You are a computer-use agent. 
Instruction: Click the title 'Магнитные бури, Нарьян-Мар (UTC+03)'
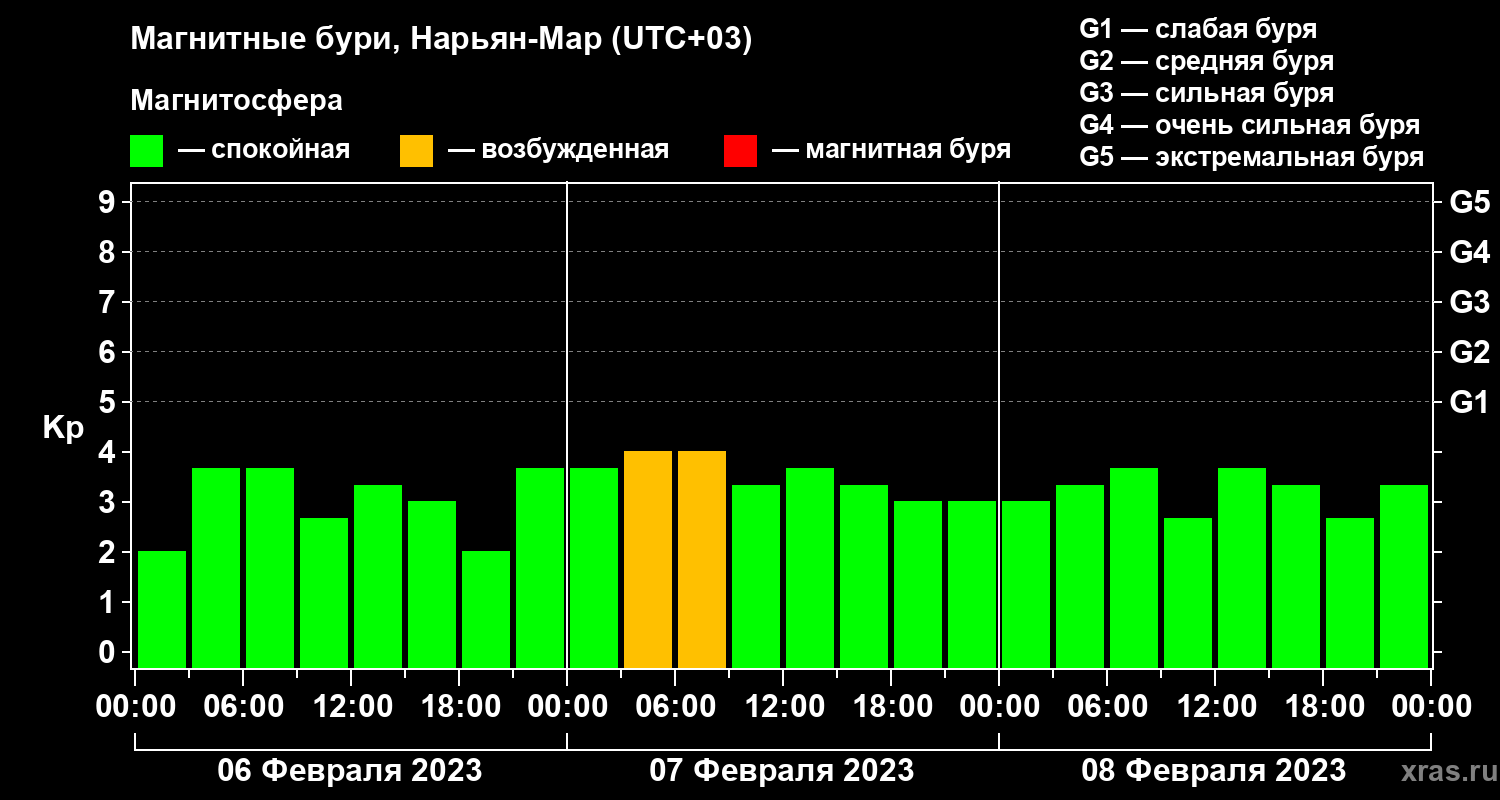(441, 40)
